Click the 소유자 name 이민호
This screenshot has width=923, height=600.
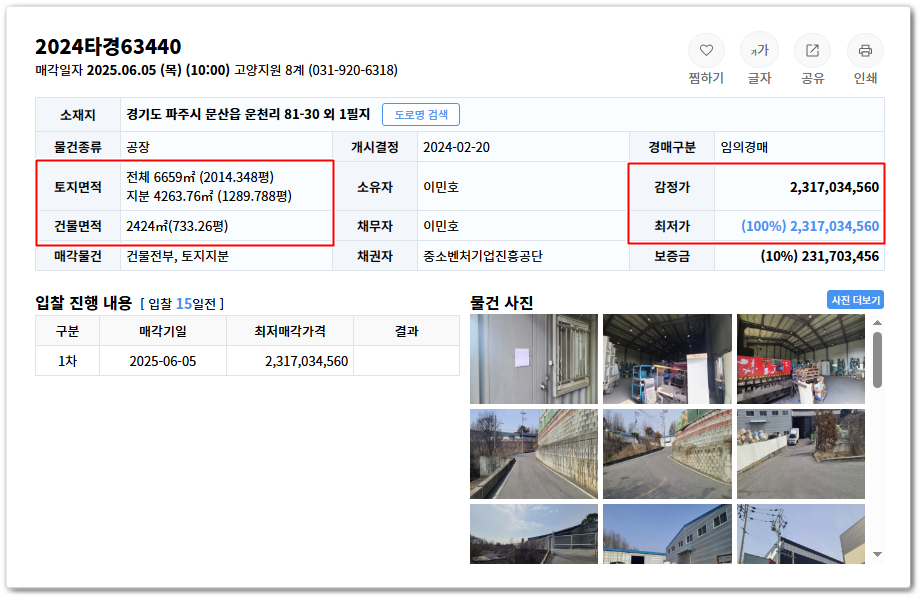[441, 187]
